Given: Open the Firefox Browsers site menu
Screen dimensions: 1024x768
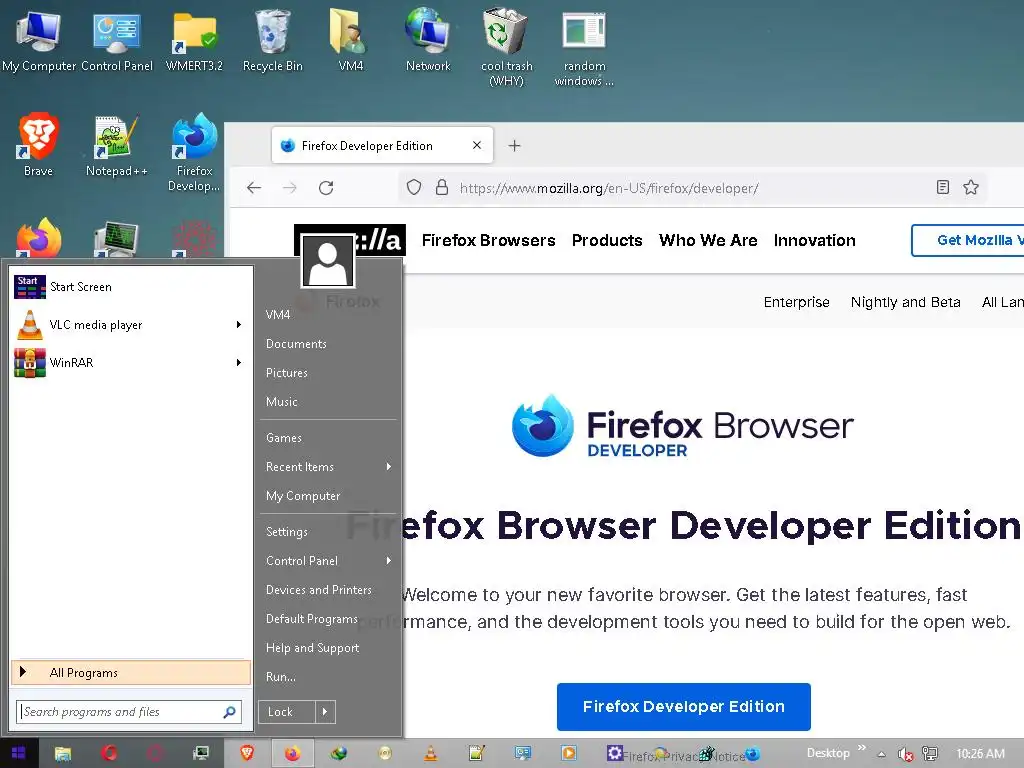Looking at the screenshot, I should click(x=488, y=240).
